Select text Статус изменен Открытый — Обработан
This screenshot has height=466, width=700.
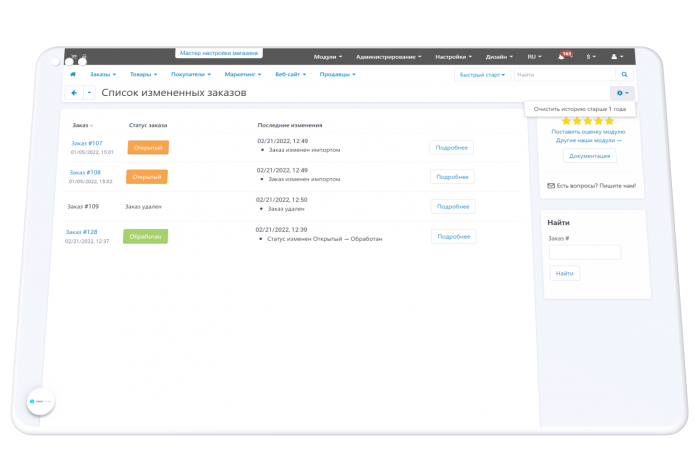325,239
